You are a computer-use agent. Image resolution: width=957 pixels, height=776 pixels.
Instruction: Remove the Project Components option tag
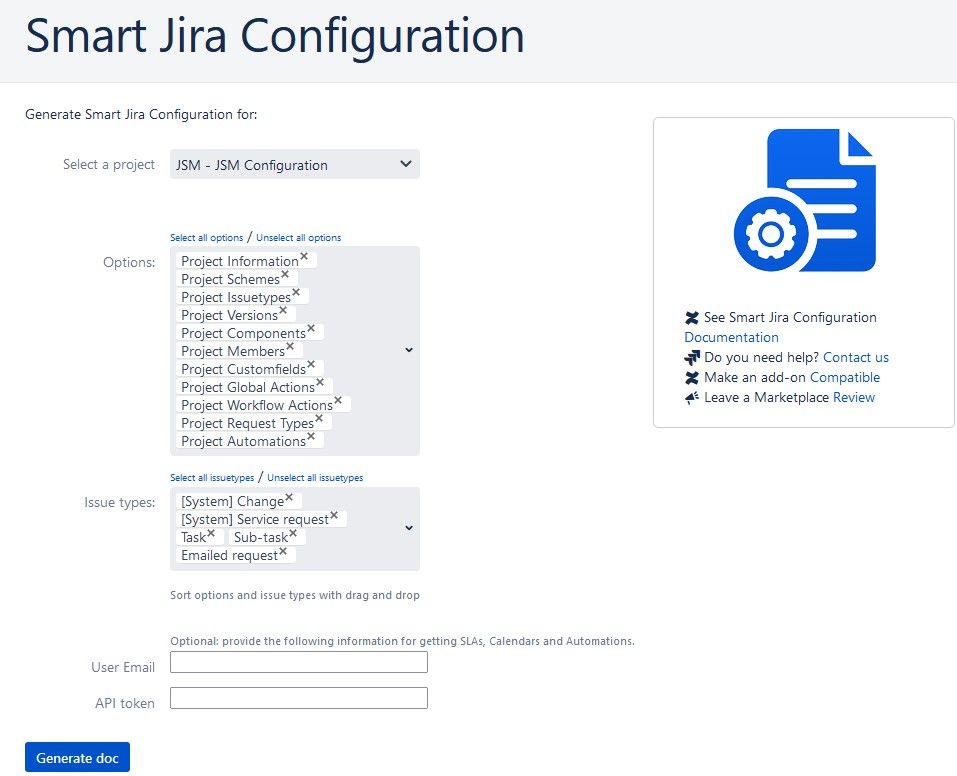click(311, 328)
